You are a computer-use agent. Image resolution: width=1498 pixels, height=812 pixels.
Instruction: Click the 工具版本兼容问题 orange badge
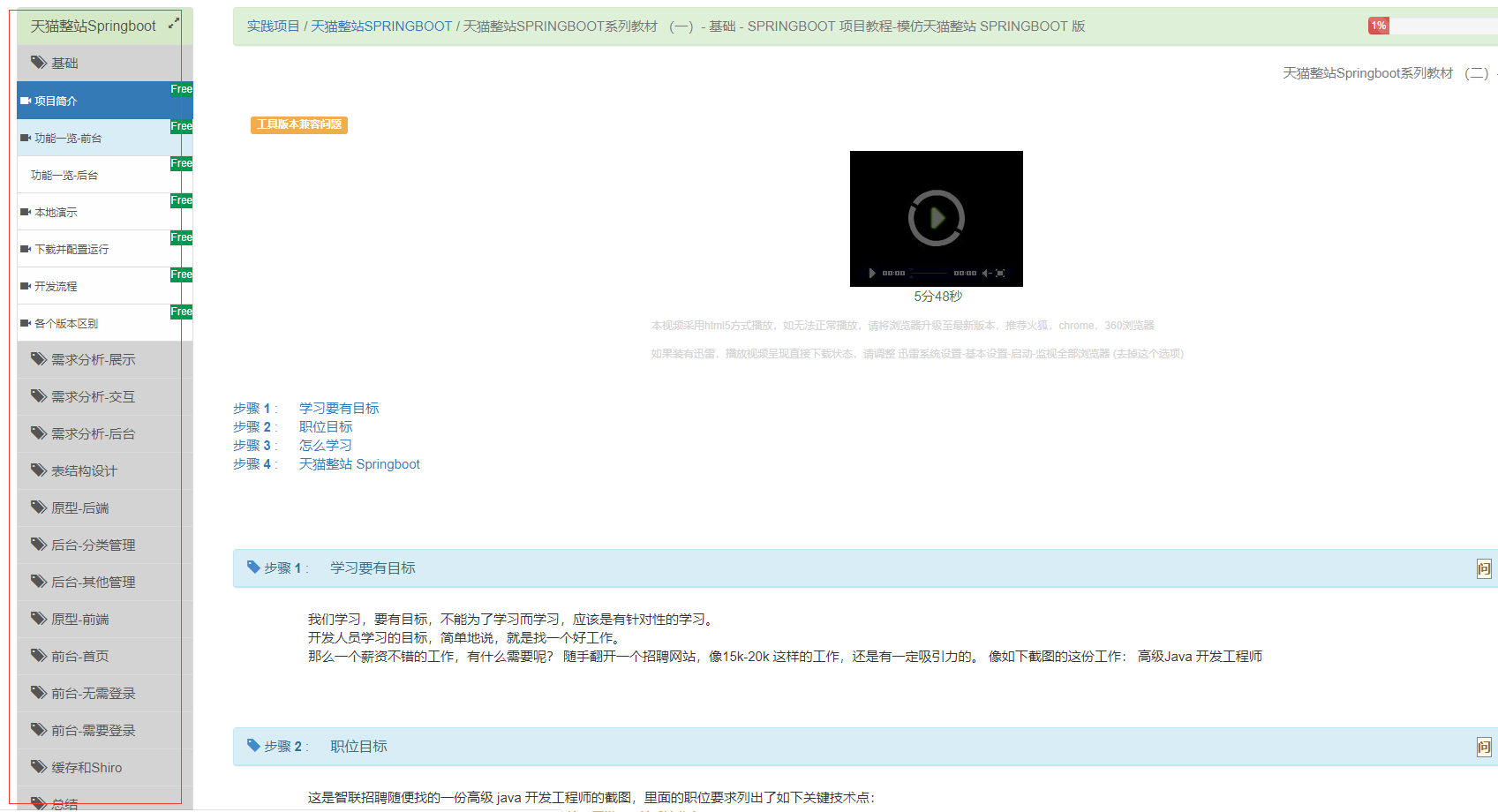(x=299, y=124)
